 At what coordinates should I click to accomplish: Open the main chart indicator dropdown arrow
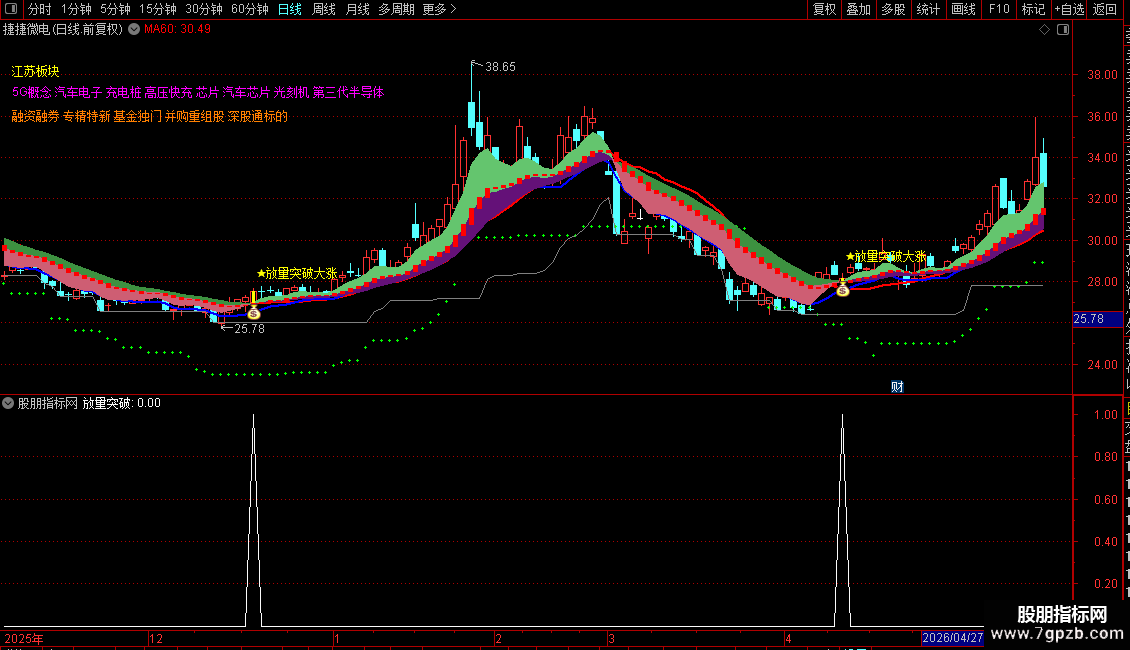click(134, 30)
